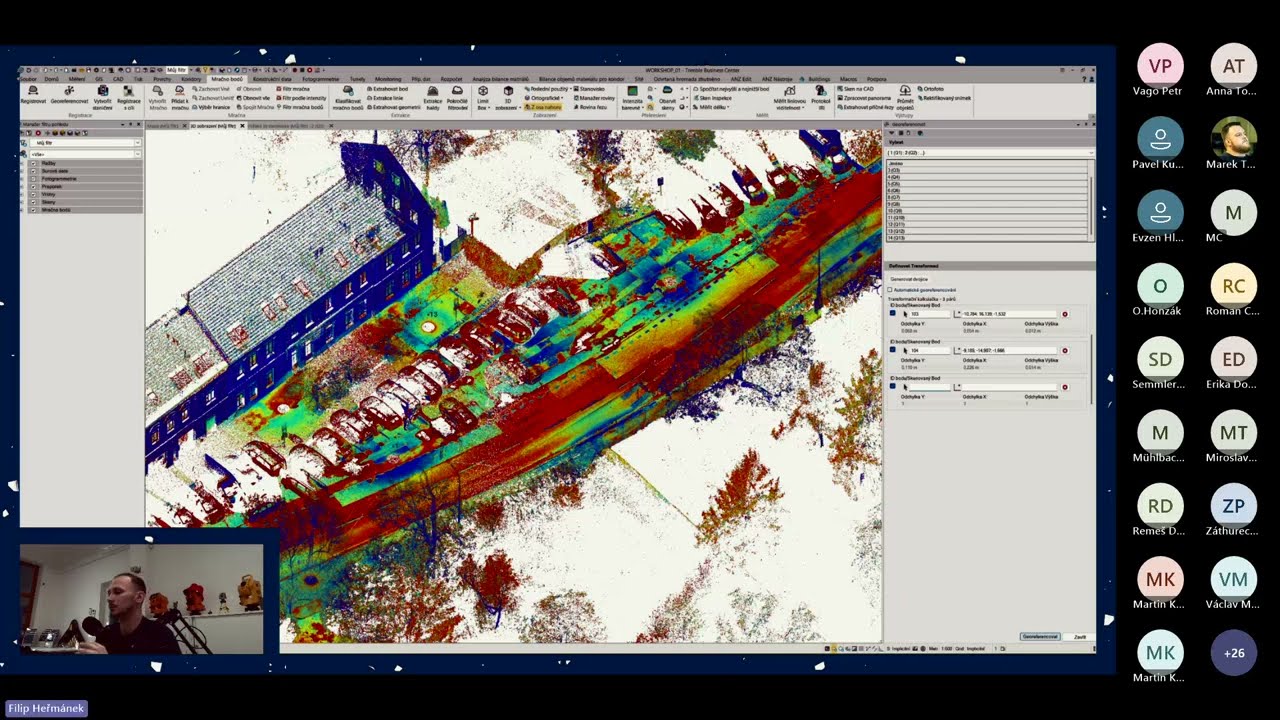The image size is (1280, 720).
Task: Switch to the Měření ribbon tab
Action: tap(77, 79)
